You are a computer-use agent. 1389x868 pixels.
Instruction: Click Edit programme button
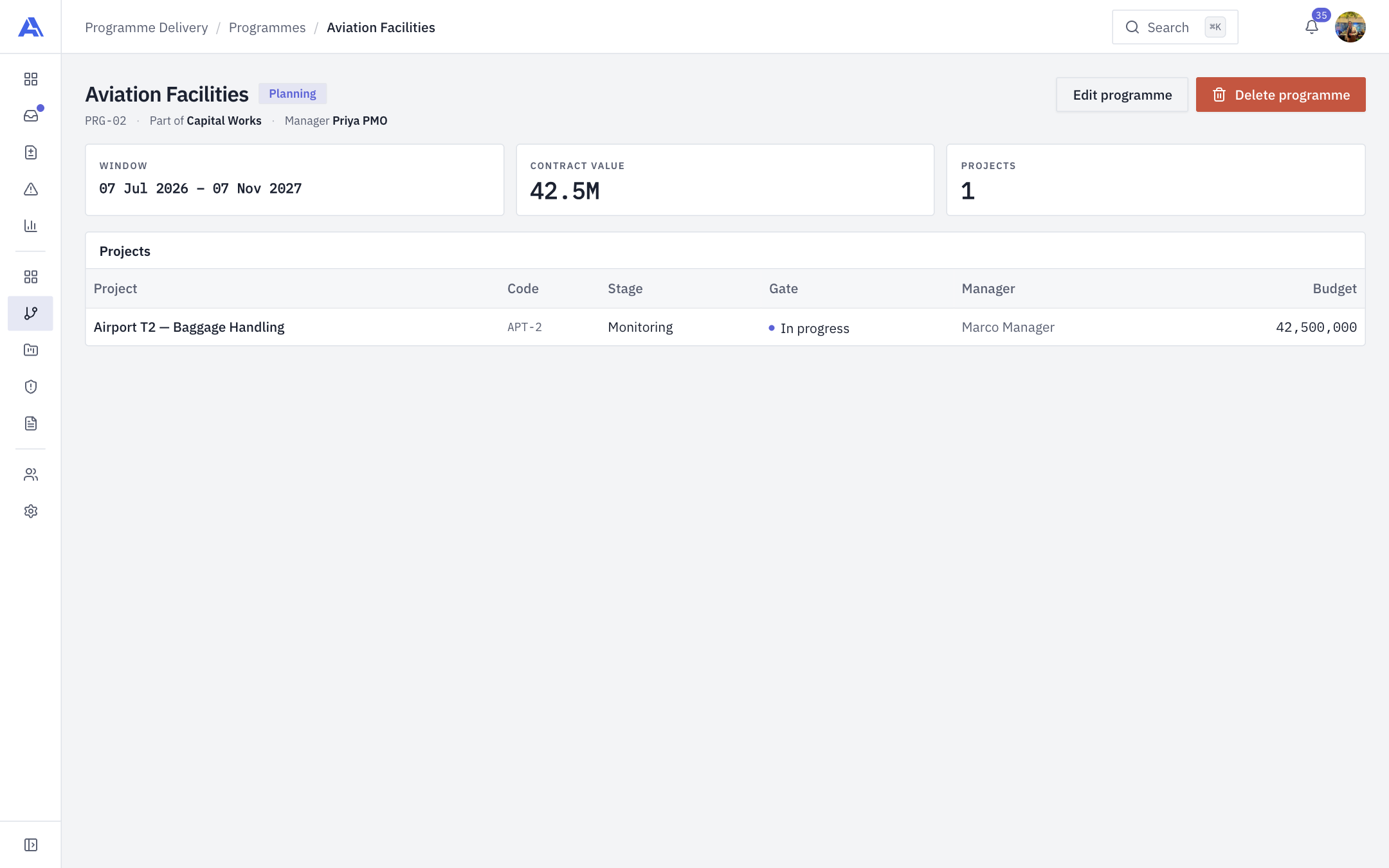(1122, 95)
